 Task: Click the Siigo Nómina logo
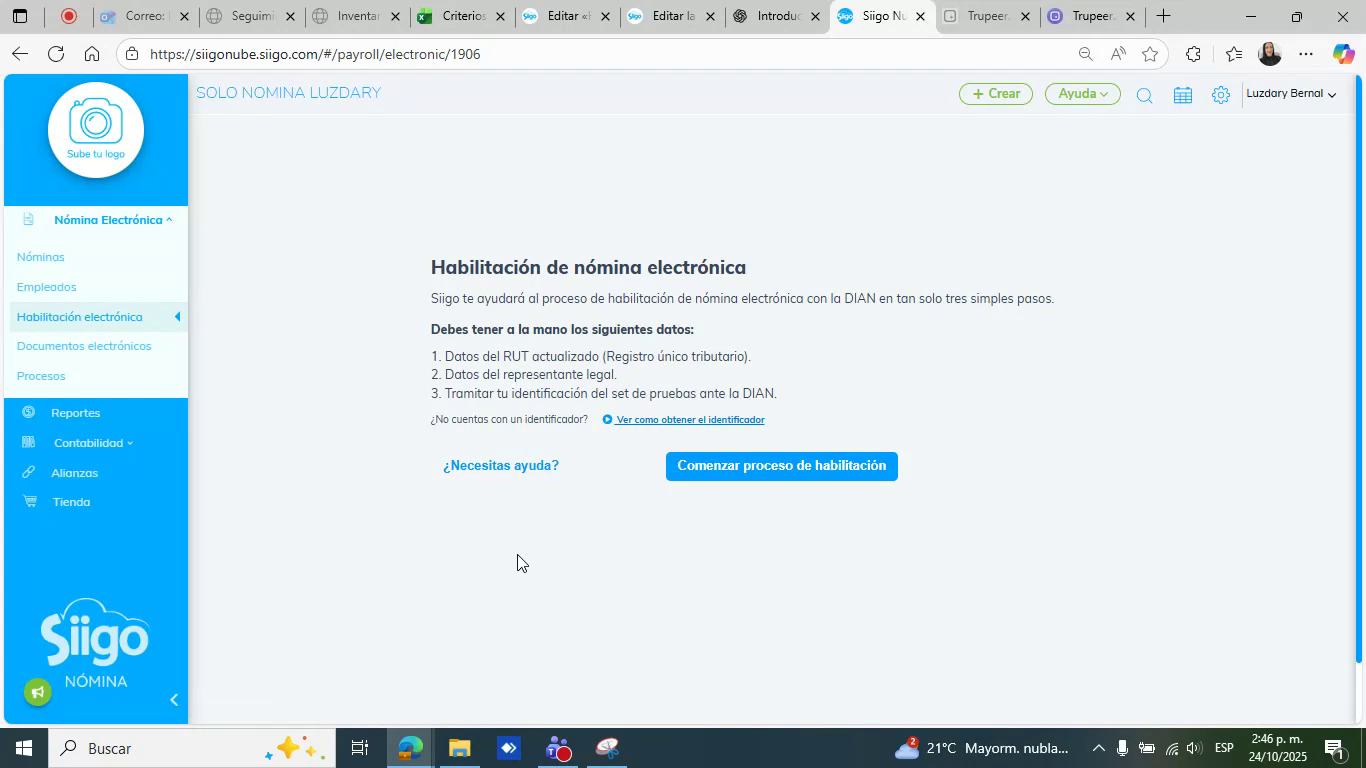point(95,642)
